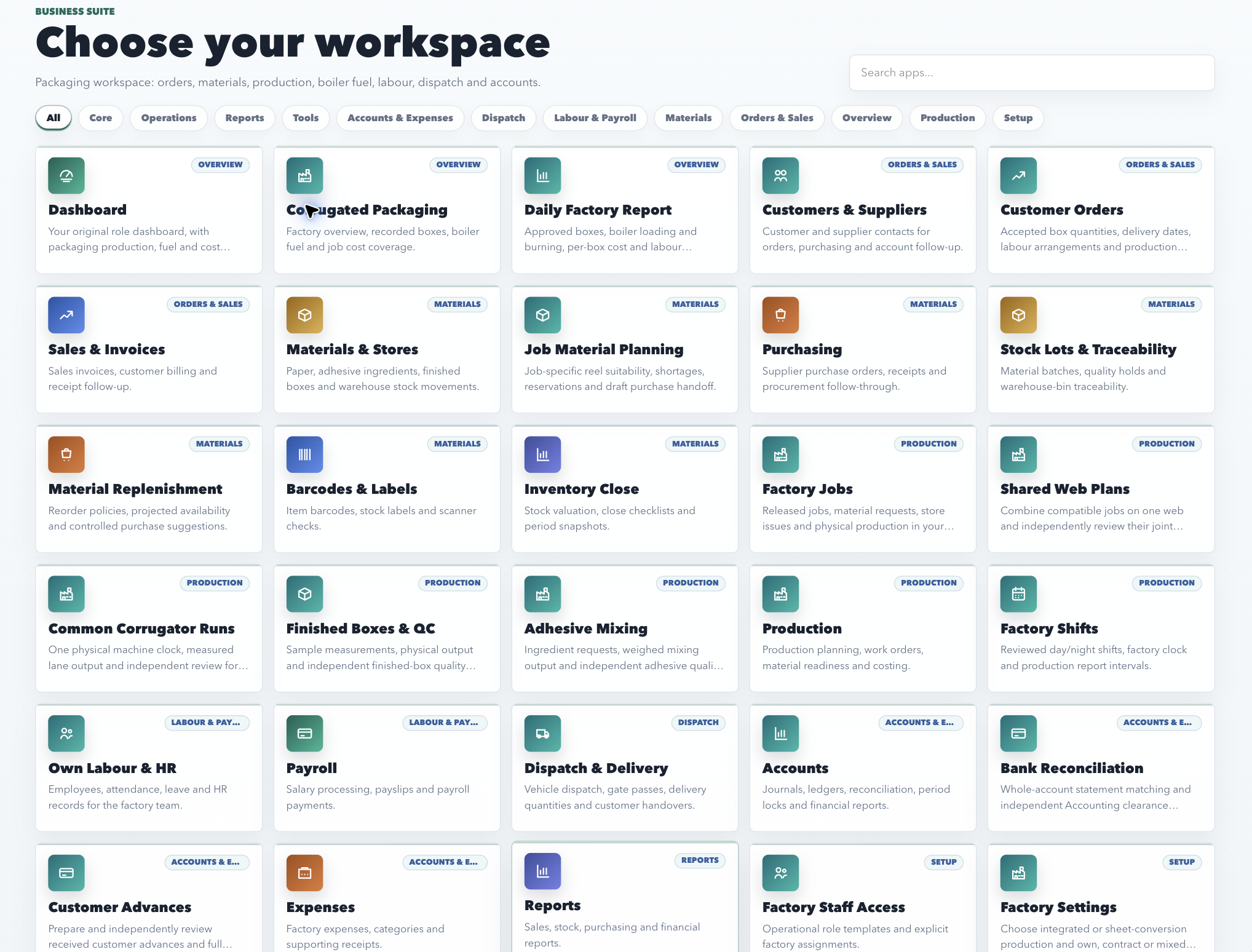
Task: Open the Shared Web Plans title
Action: 1065,489
